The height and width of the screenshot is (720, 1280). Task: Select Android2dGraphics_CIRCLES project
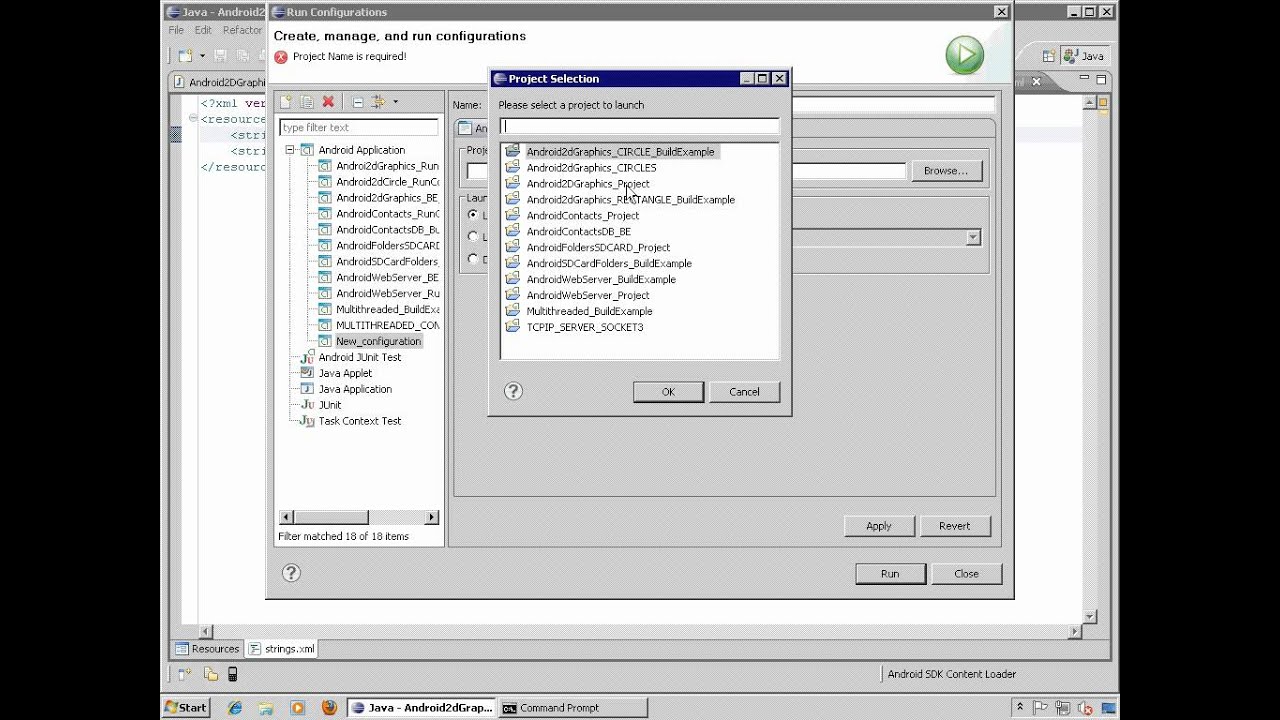tap(591, 168)
